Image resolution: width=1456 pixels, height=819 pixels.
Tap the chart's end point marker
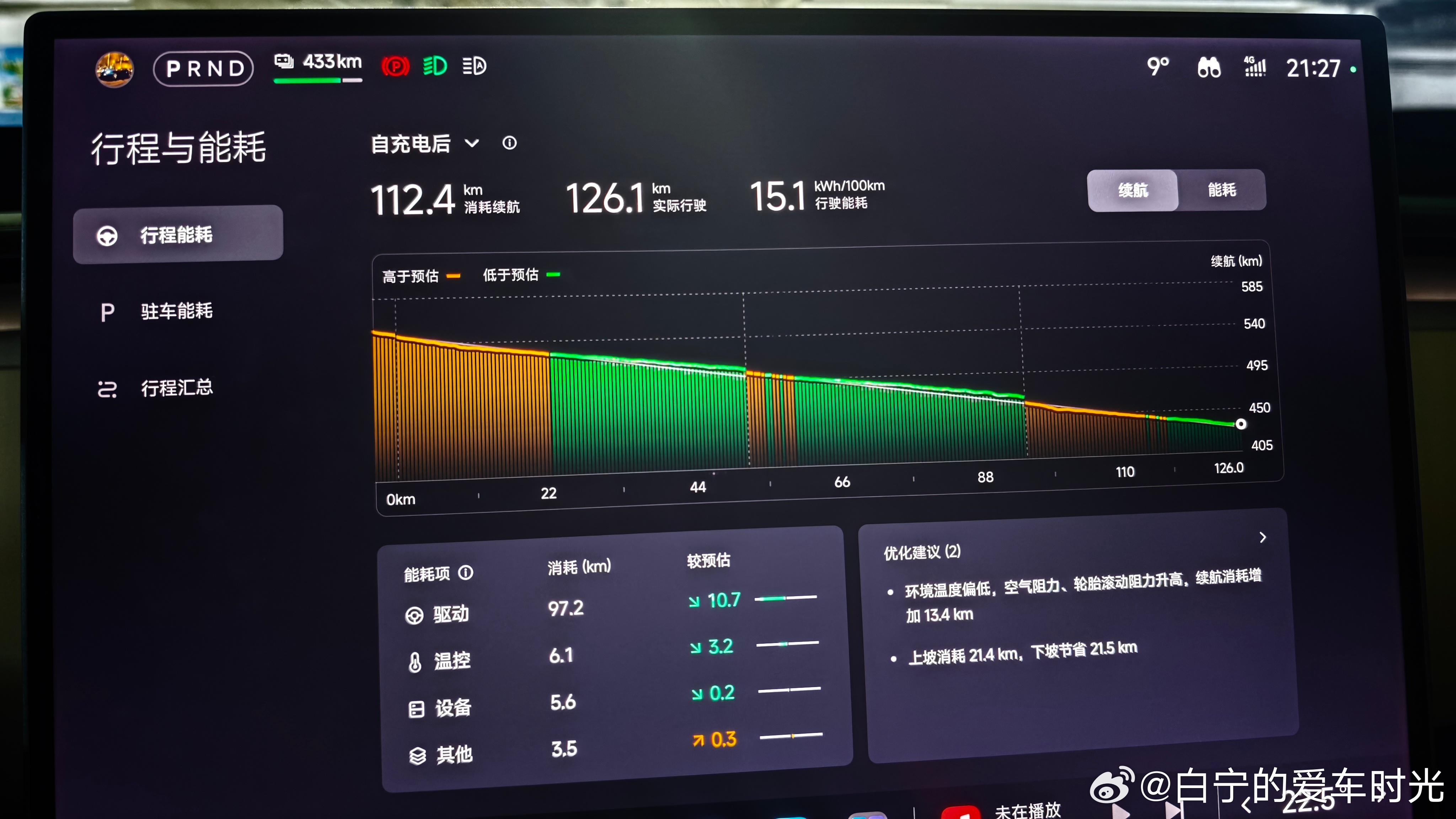point(1241,424)
